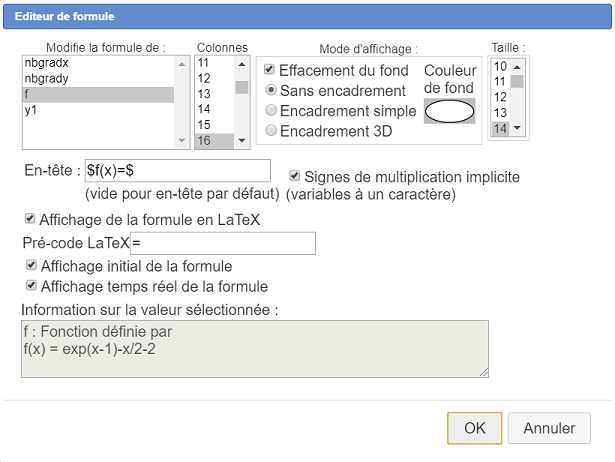Uncheck Effacement du fond
This screenshot has width=615, height=462.
coord(269,69)
